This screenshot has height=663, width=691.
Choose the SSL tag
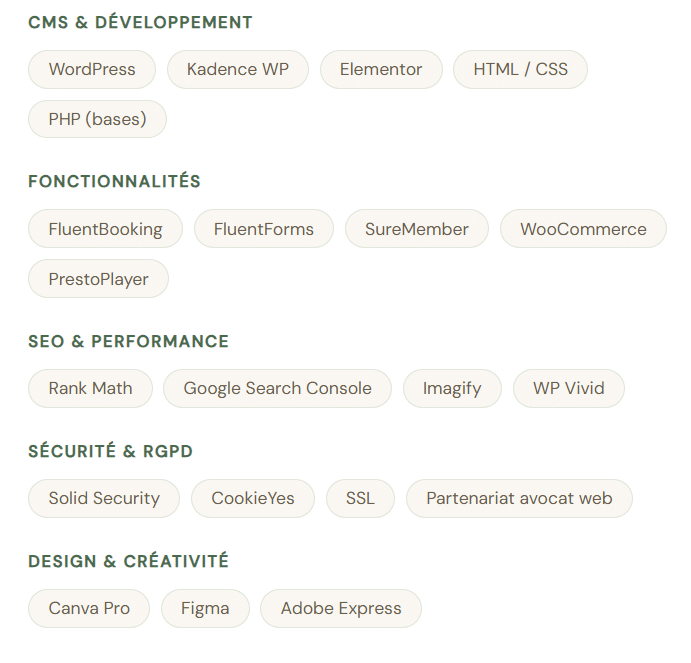coord(360,498)
